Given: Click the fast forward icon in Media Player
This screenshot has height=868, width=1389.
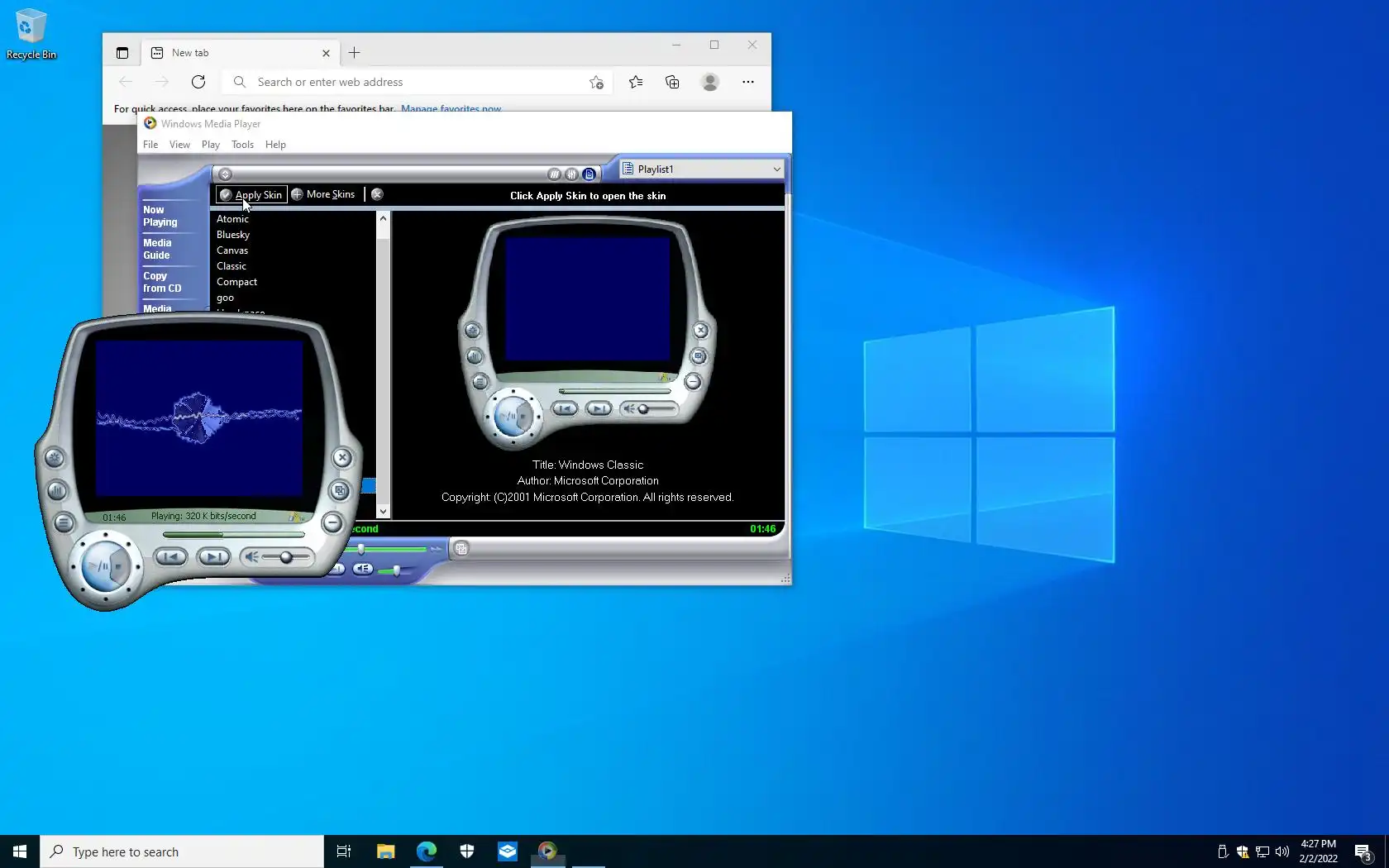Looking at the screenshot, I should tap(436, 549).
